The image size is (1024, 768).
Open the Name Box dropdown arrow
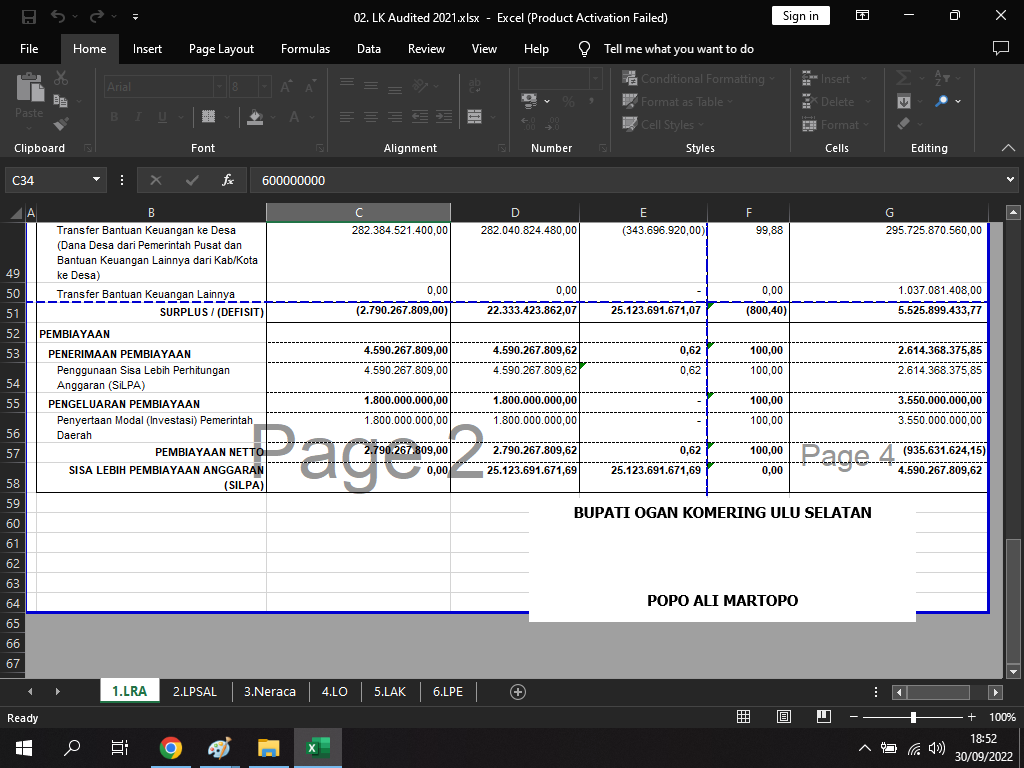[x=97, y=180]
